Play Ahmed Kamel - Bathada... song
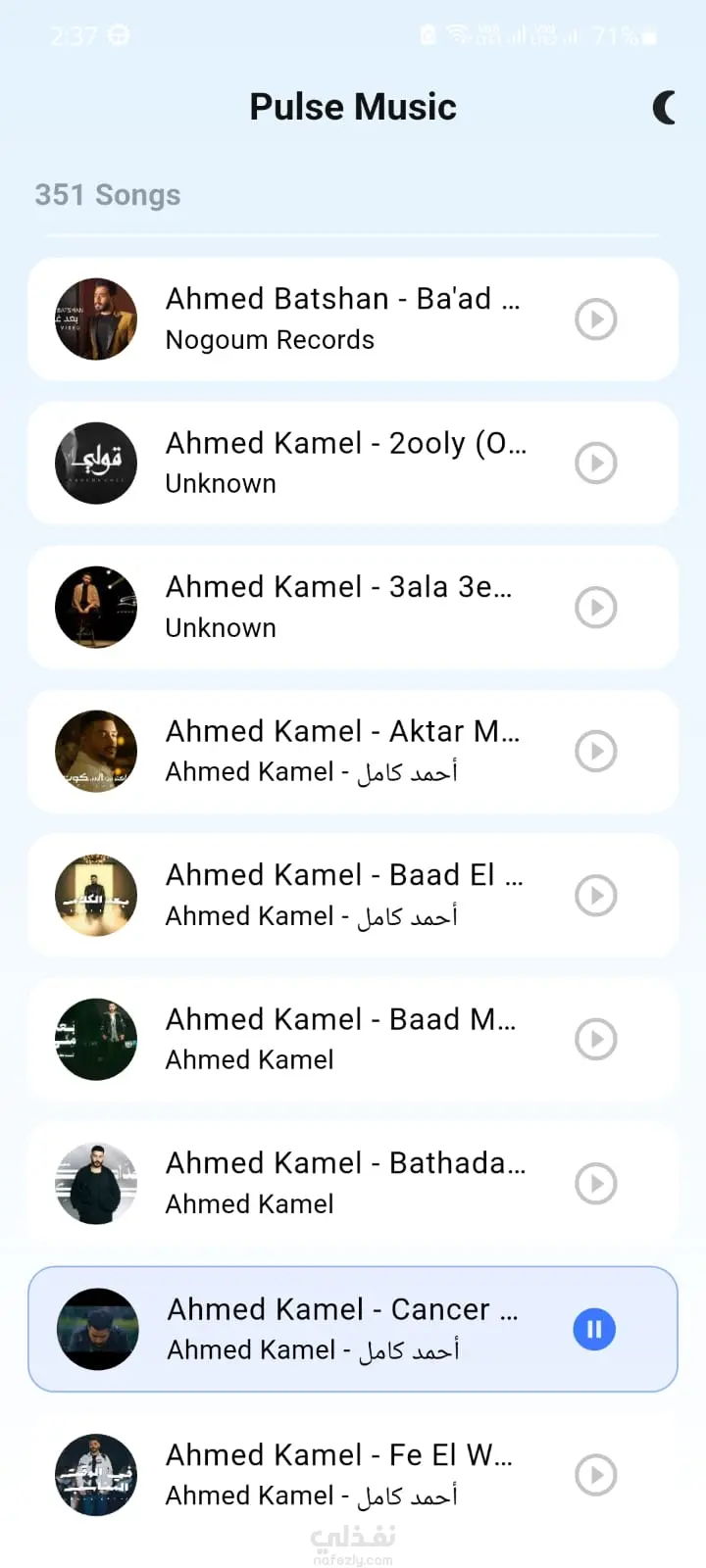Viewport: 706px width, 1568px height. pyautogui.click(x=595, y=1184)
